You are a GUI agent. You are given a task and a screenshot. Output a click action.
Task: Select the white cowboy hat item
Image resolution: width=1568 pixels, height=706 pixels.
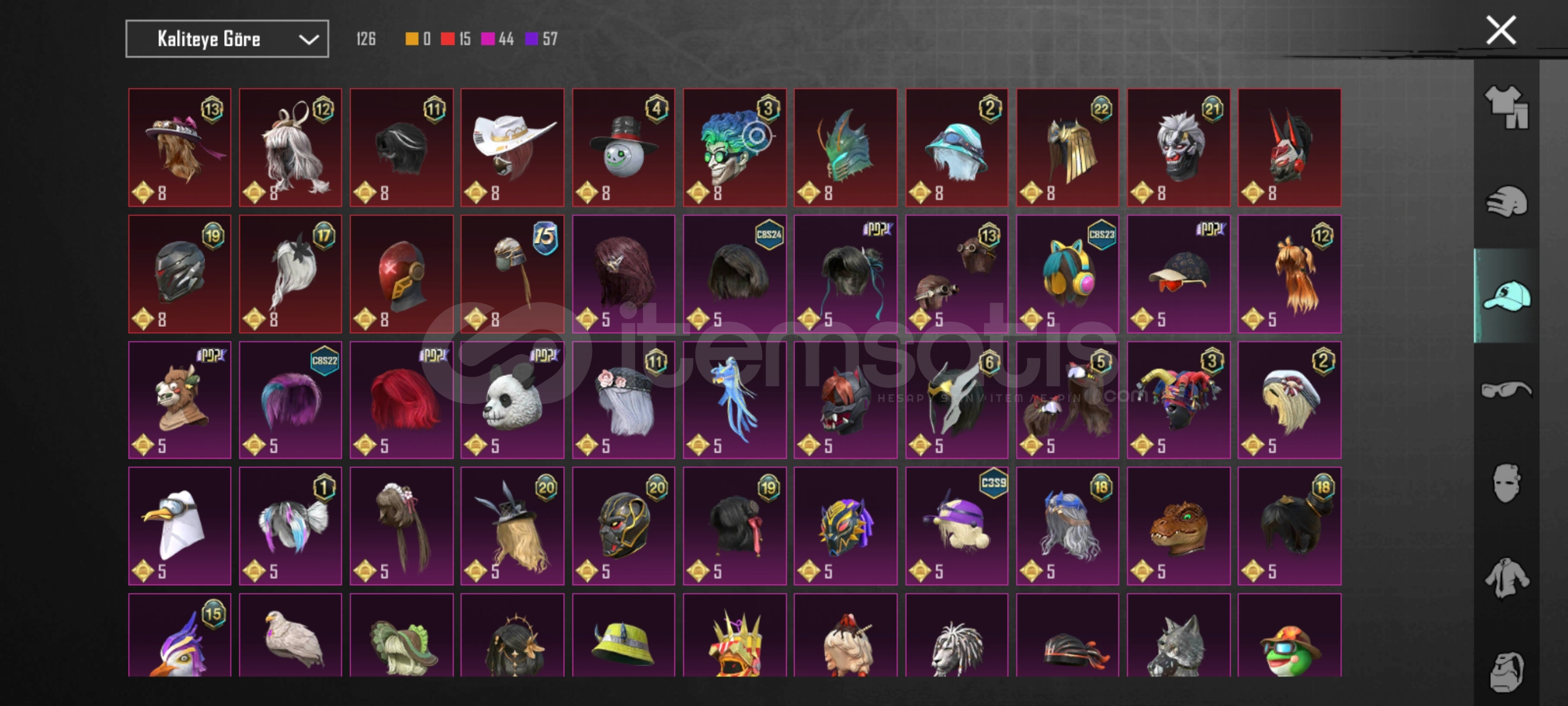point(512,148)
